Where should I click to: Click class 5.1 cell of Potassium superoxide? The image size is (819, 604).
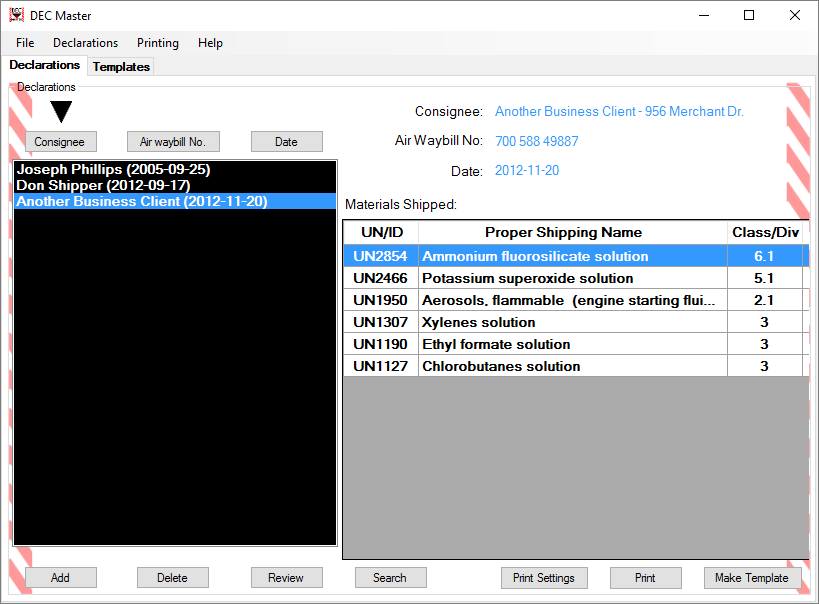pos(765,278)
